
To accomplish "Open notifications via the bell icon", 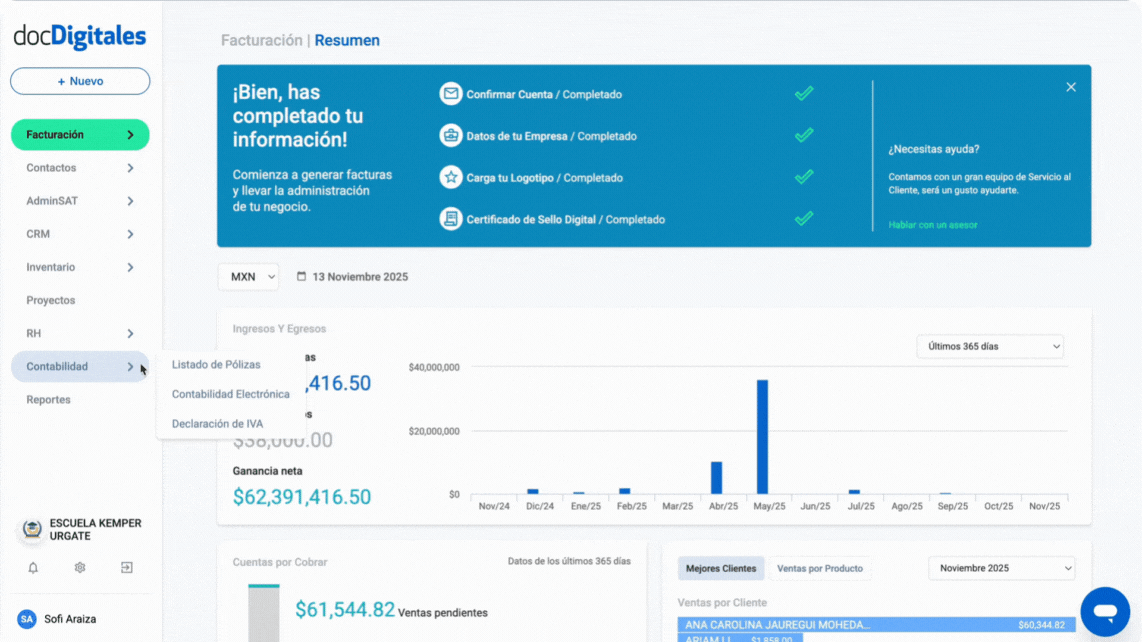I will click(x=32, y=567).
